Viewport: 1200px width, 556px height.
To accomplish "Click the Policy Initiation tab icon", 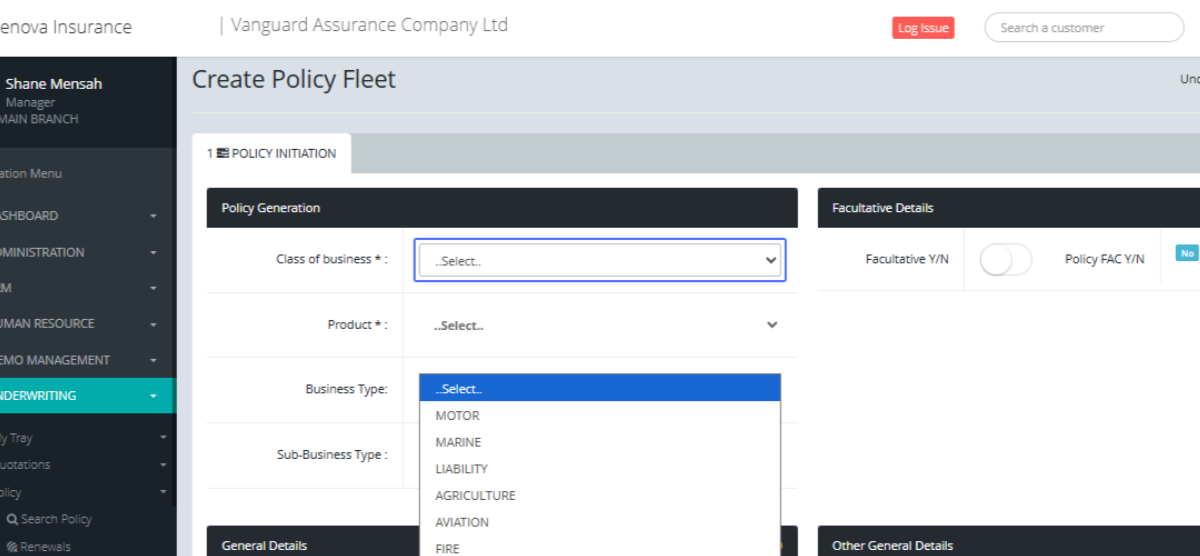I will tap(222, 154).
